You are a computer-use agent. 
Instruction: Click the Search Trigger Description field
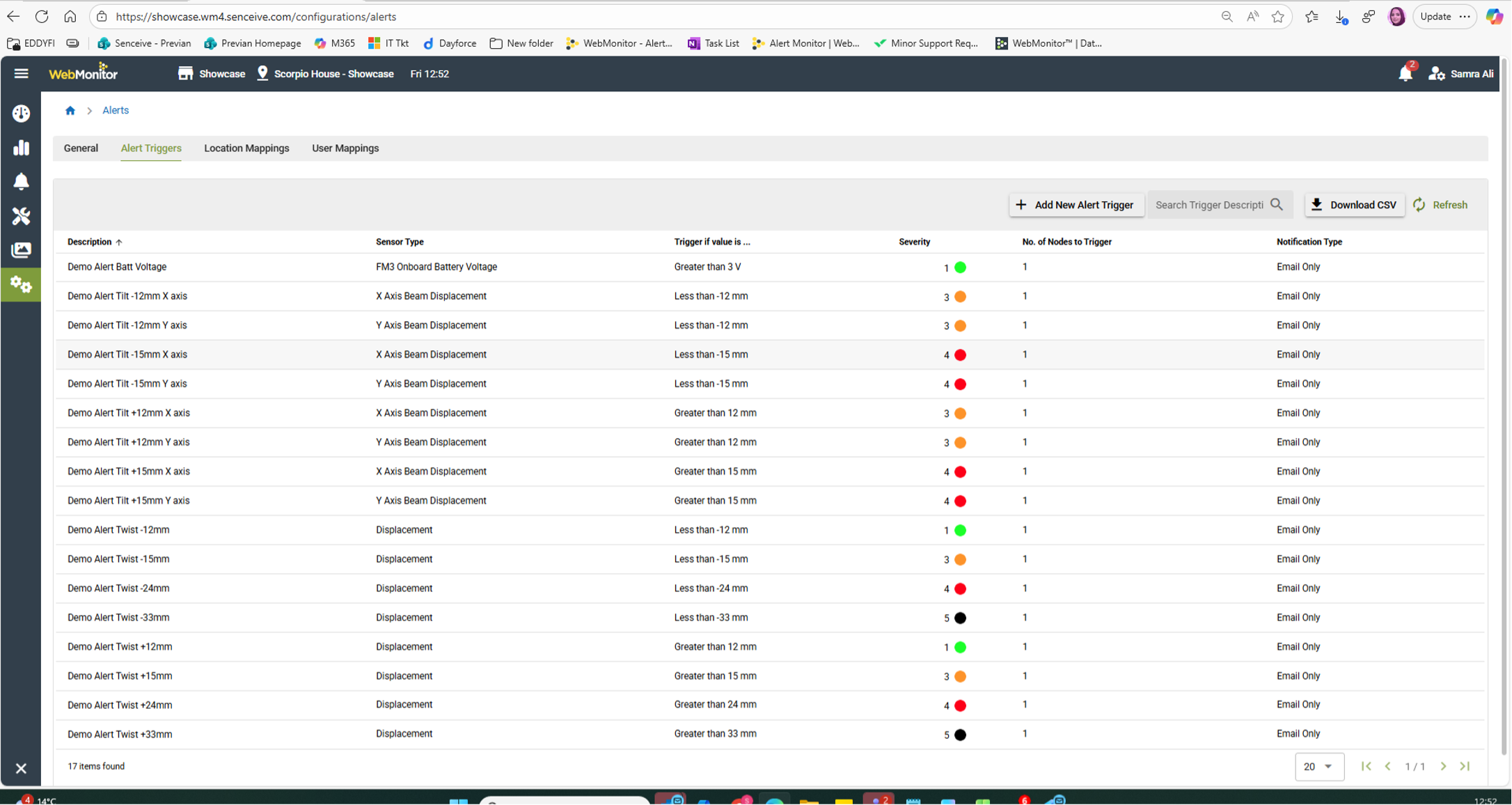click(1209, 205)
